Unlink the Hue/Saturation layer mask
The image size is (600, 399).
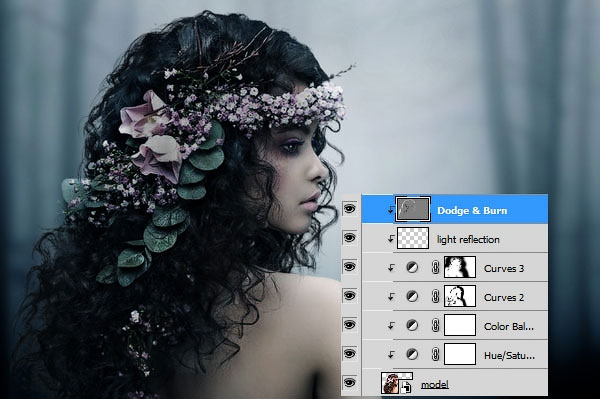(435, 354)
